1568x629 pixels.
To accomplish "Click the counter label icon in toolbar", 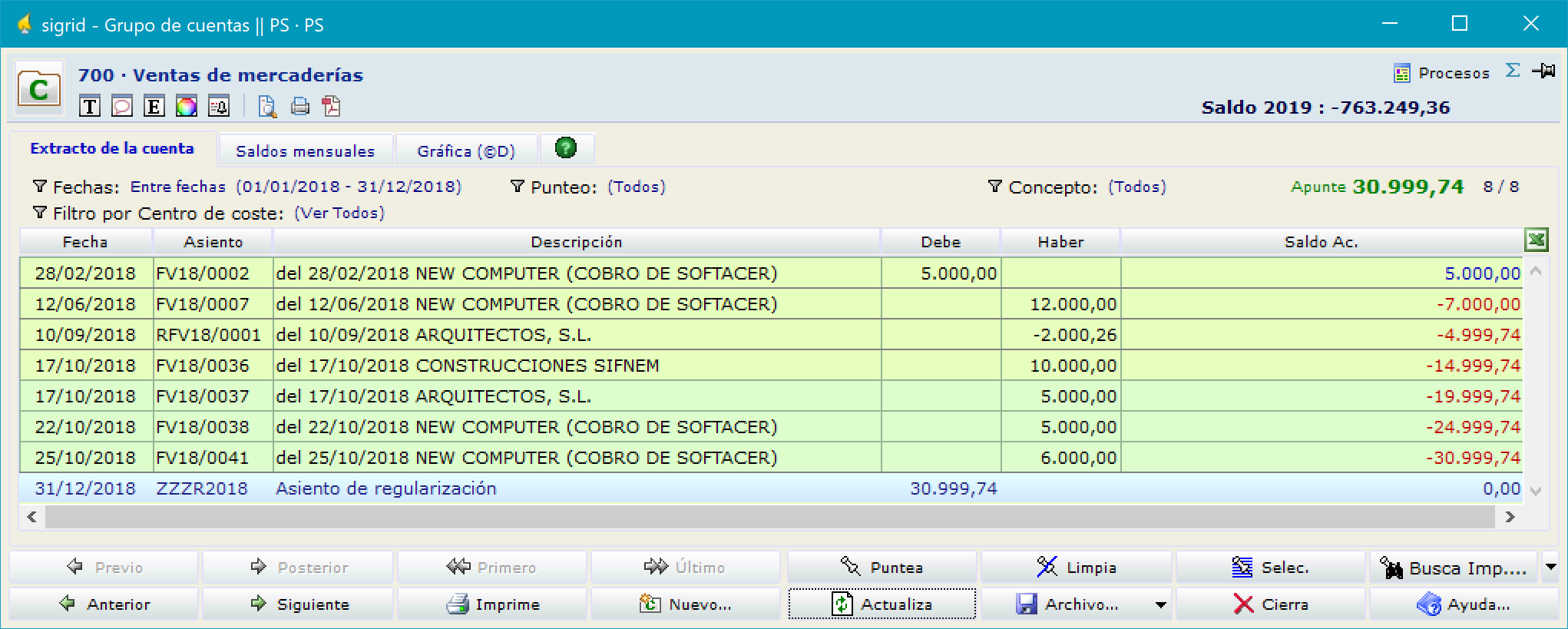I will point(219,106).
